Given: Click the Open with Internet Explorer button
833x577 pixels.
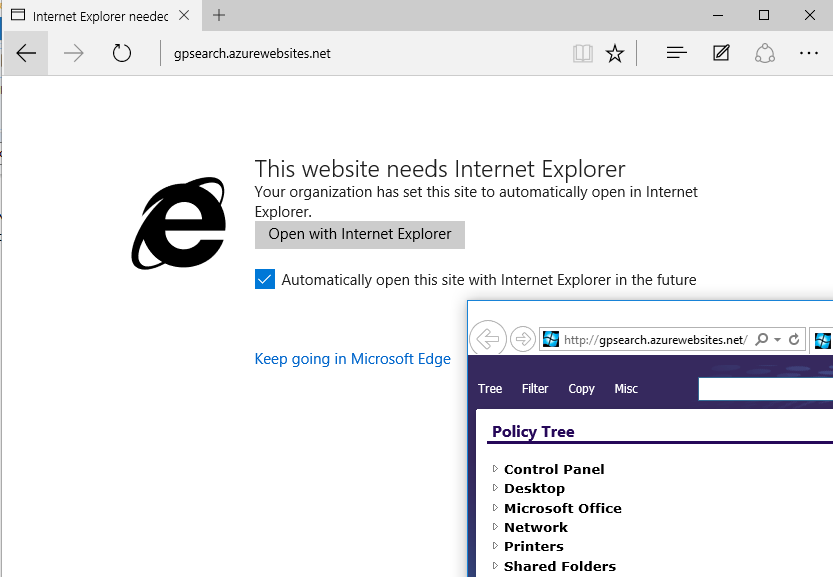Looking at the screenshot, I should [x=360, y=234].
